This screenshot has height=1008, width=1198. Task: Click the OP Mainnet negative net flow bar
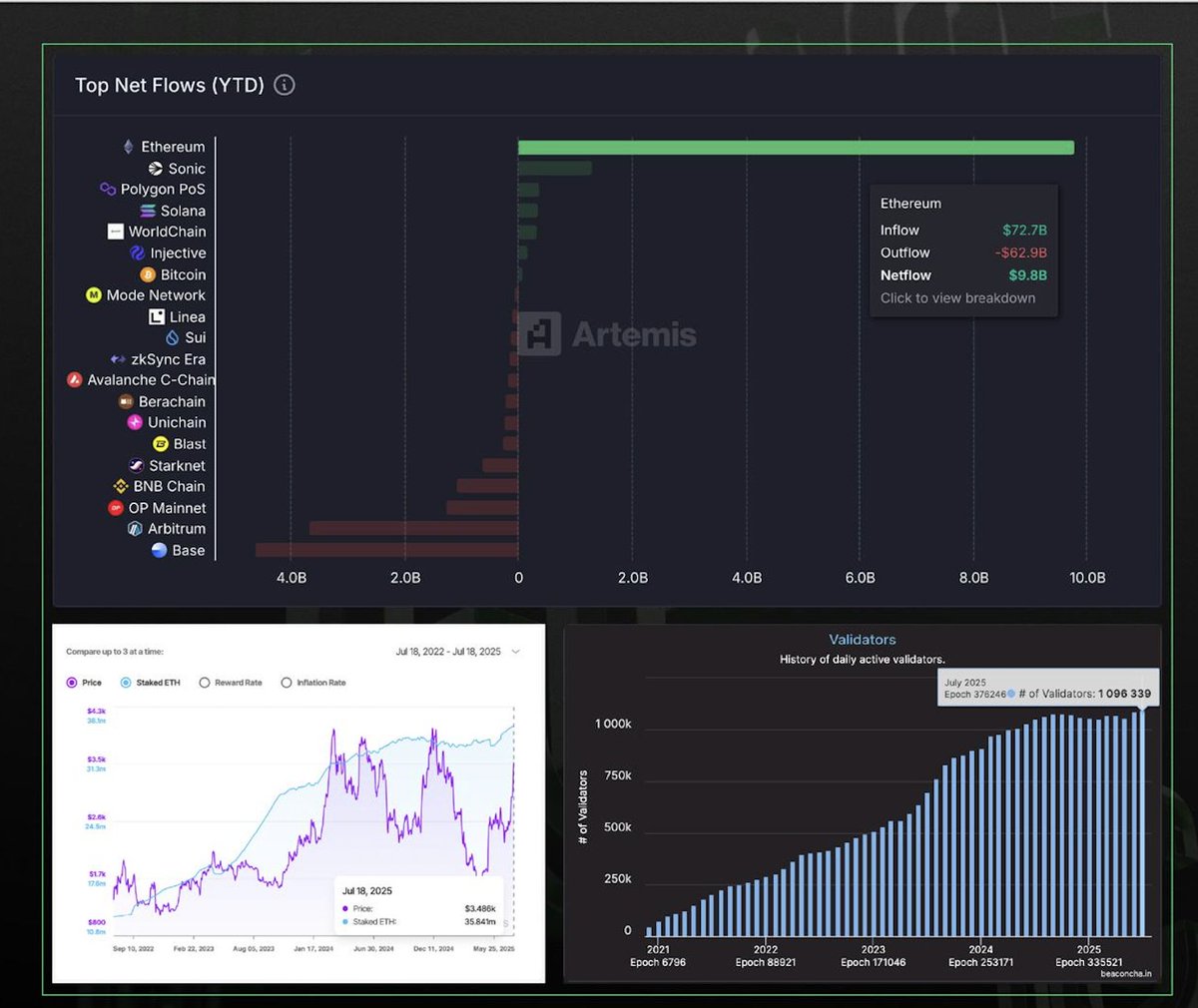[x=482, y=507]
